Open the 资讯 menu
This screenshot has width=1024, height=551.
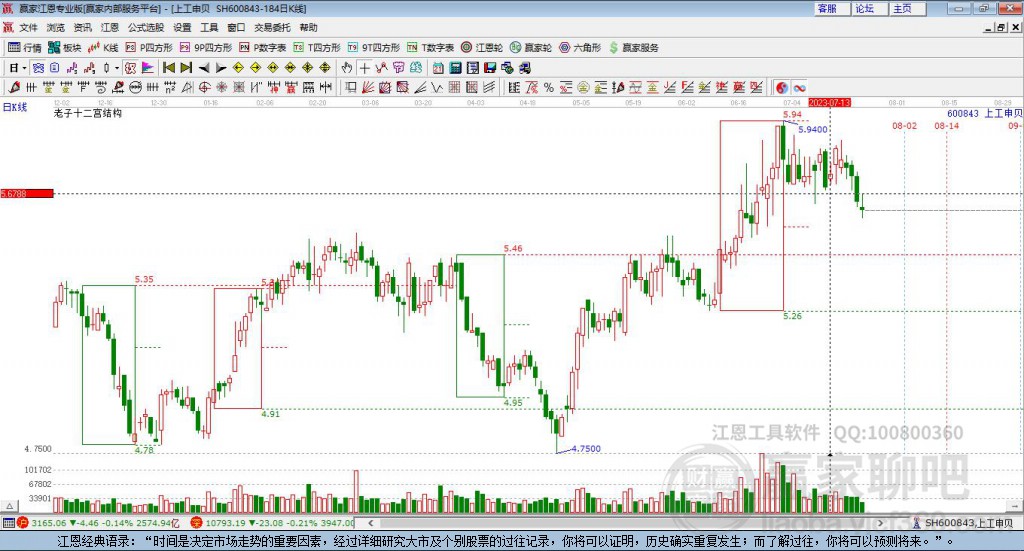(82, 27)
